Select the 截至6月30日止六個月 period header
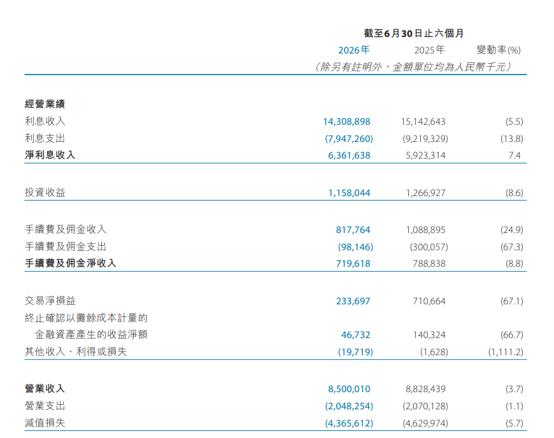 coord(414,33)
